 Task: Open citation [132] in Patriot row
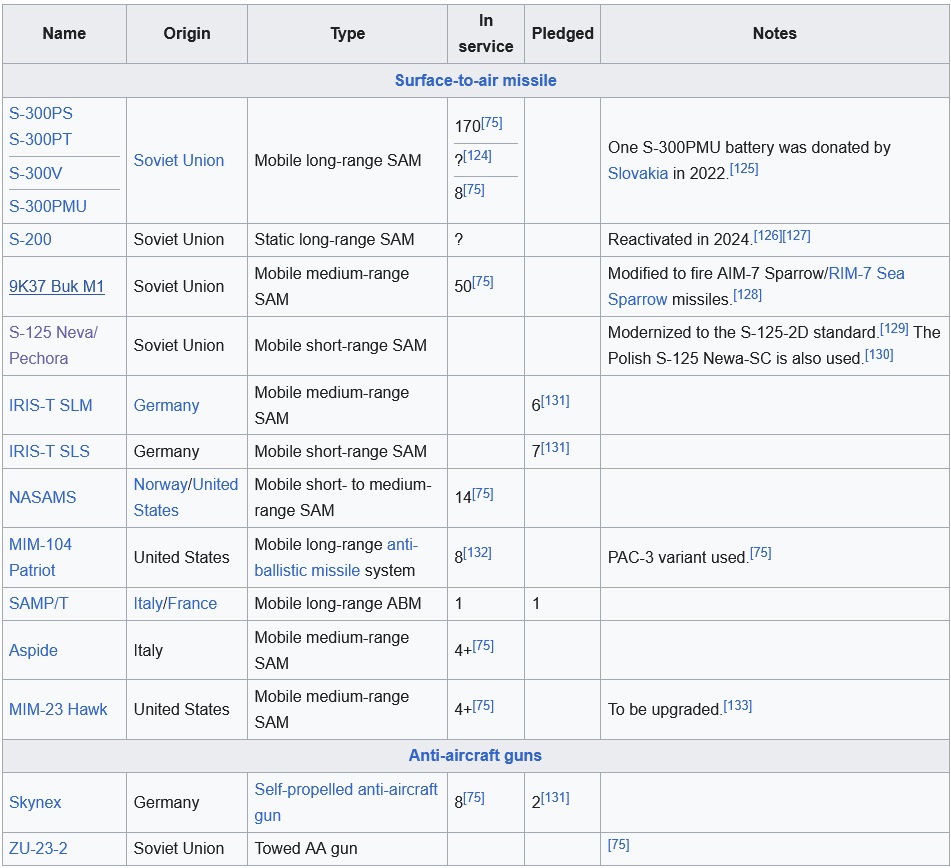click(x=477, y=553)
